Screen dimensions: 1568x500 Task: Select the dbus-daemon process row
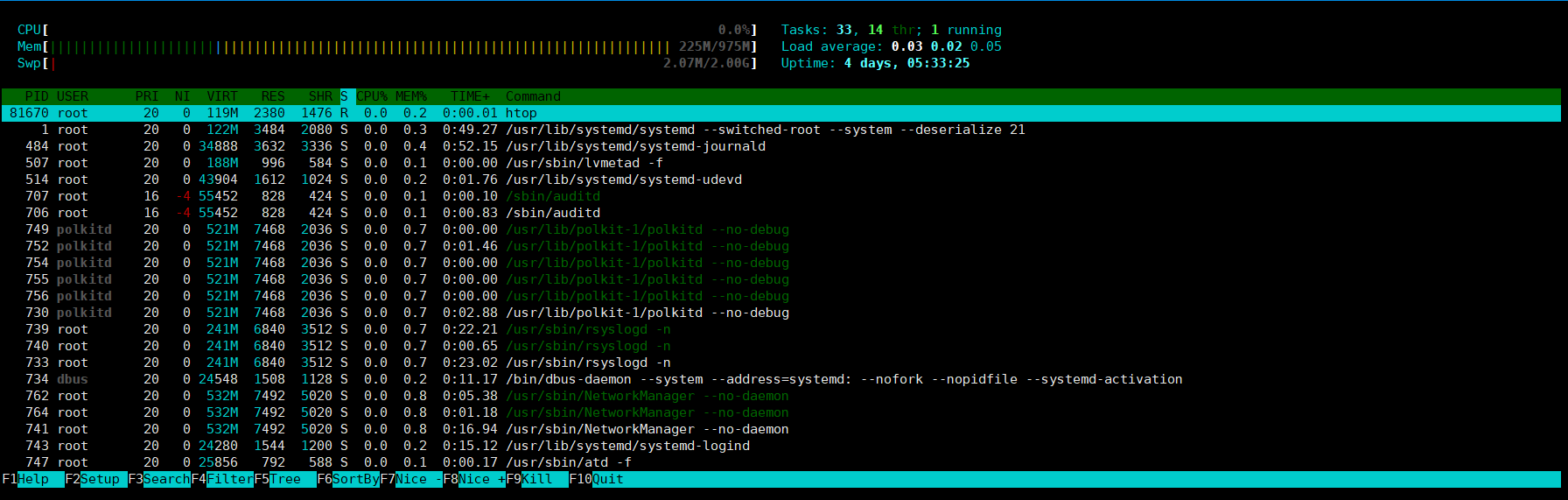(x=781, y=379)
